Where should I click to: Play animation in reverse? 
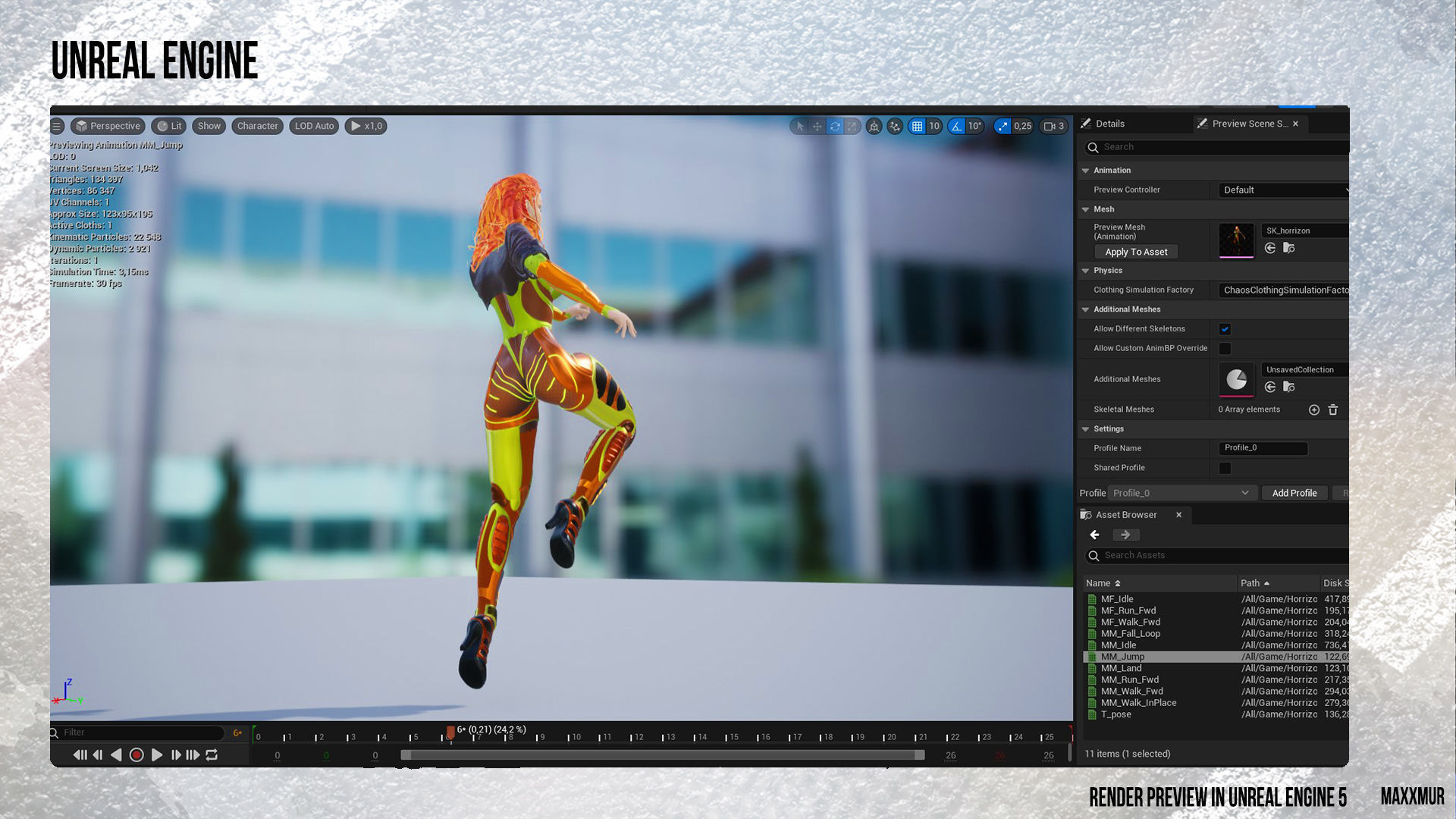pyautogui.click(x=116, y=755)
